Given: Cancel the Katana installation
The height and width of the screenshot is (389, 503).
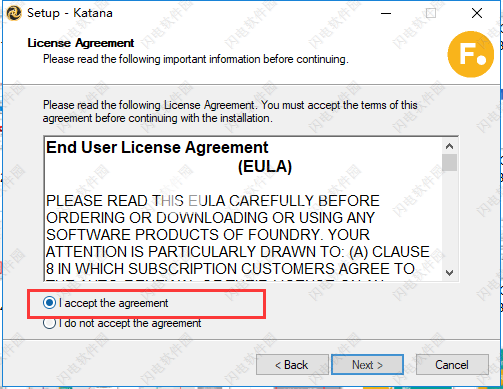Looking at the screenshot, I should [452, 365].
